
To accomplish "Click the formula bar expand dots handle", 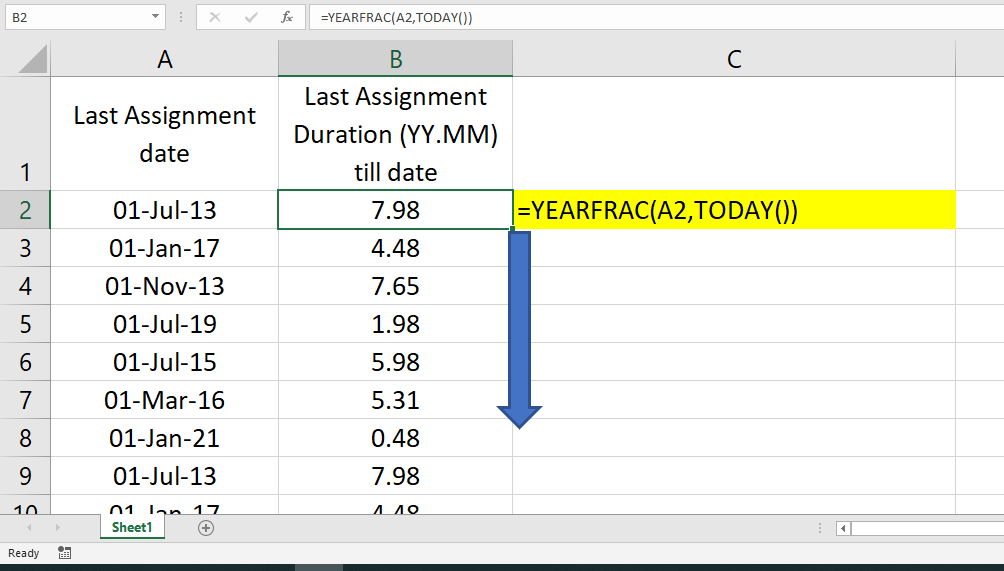I will [181, 17].
